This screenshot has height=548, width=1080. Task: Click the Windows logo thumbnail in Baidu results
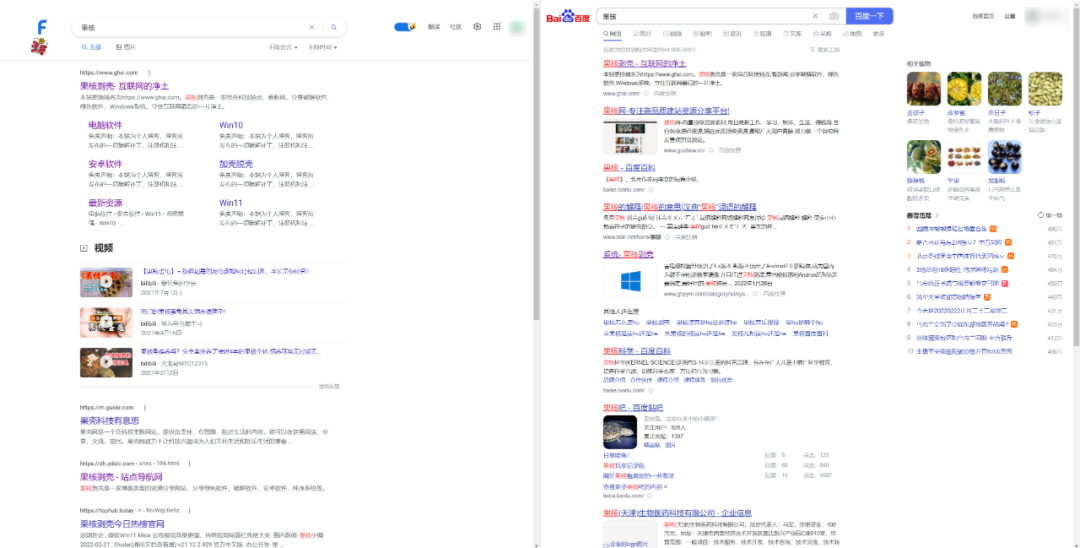[630, 281]
